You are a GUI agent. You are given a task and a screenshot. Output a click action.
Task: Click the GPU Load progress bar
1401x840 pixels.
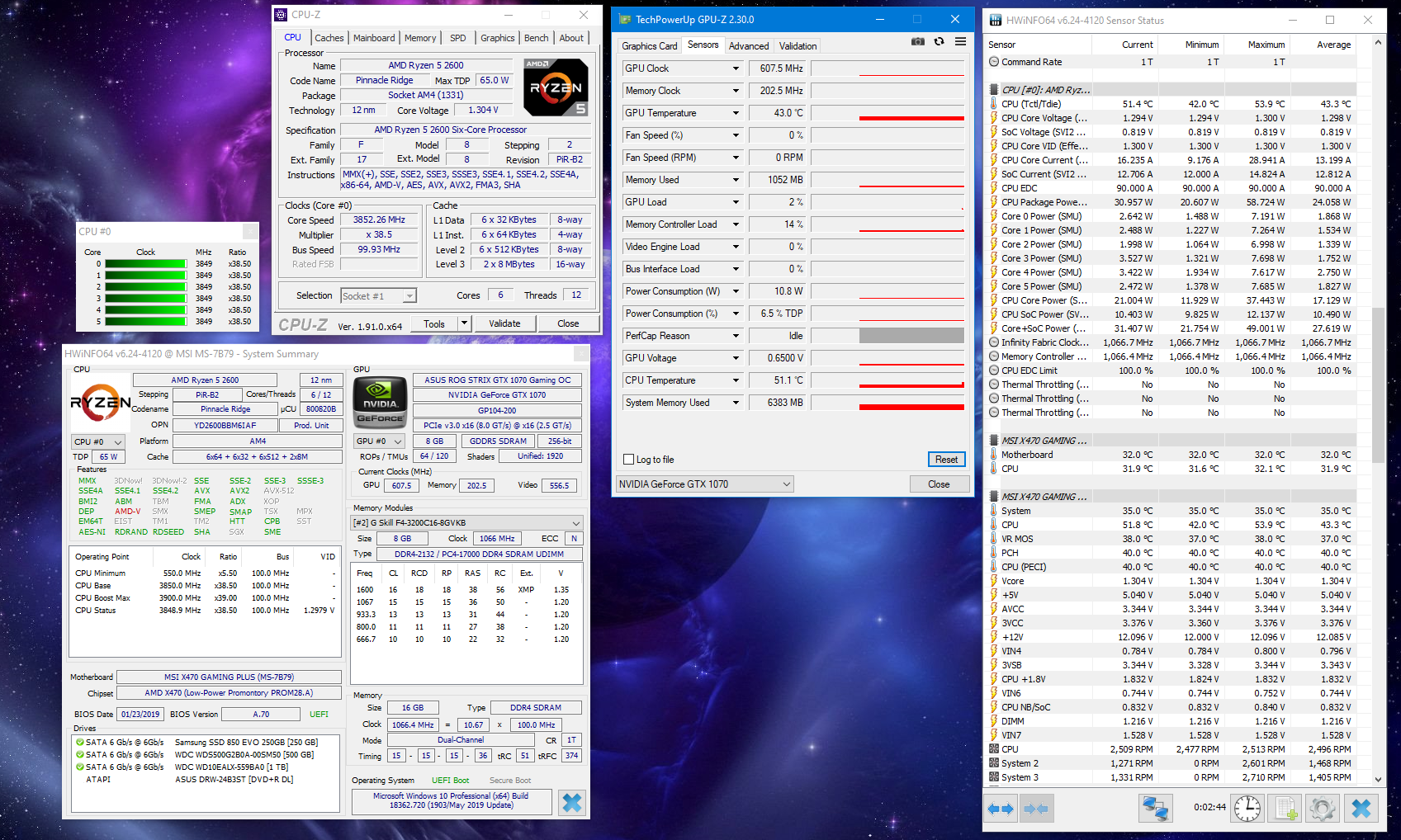pyautogui.click(x=887, y=201)
